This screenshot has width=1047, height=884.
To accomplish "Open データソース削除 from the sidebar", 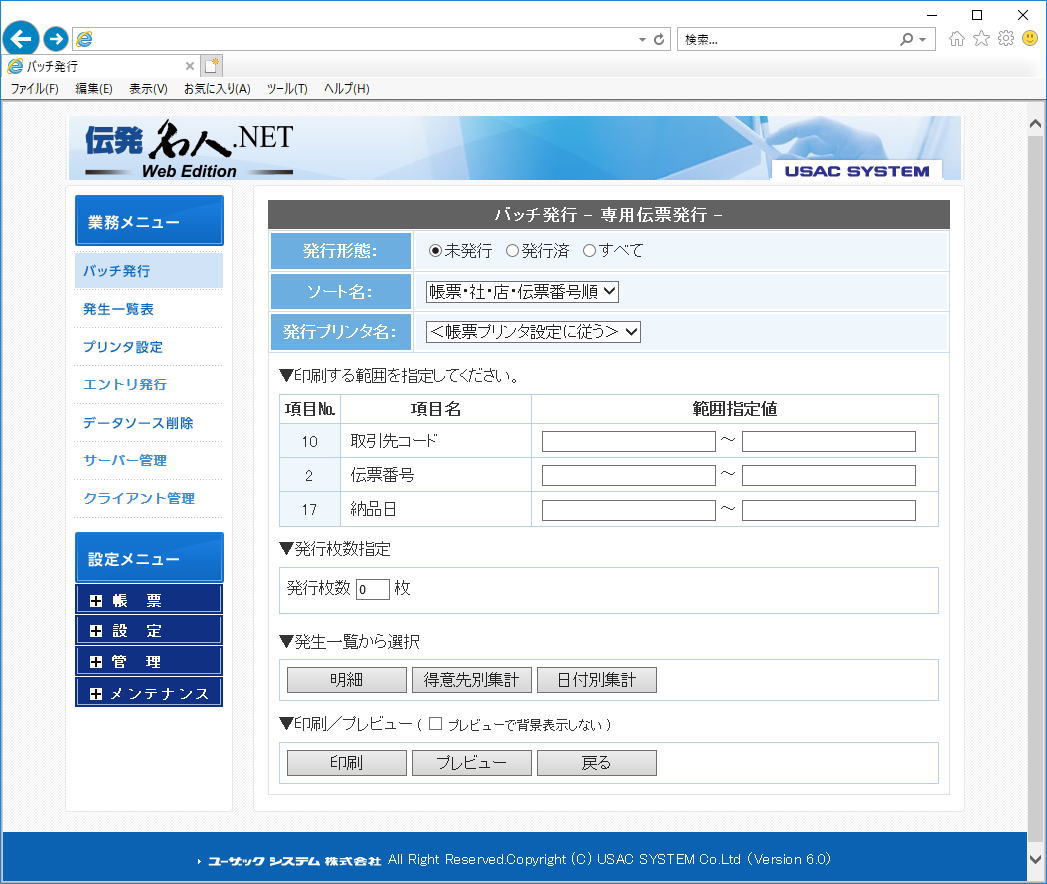I will click(138, 423).
